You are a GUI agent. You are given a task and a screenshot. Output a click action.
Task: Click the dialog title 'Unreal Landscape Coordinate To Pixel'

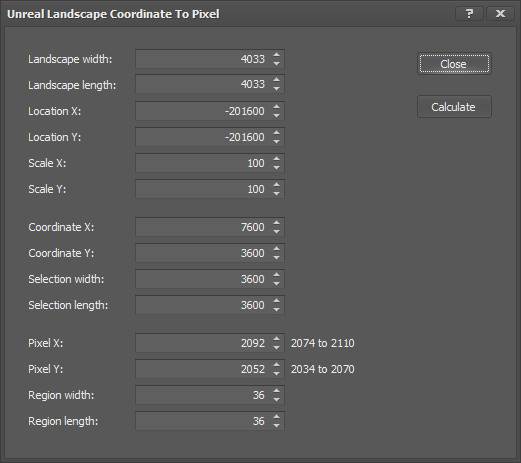click(113, 14)
